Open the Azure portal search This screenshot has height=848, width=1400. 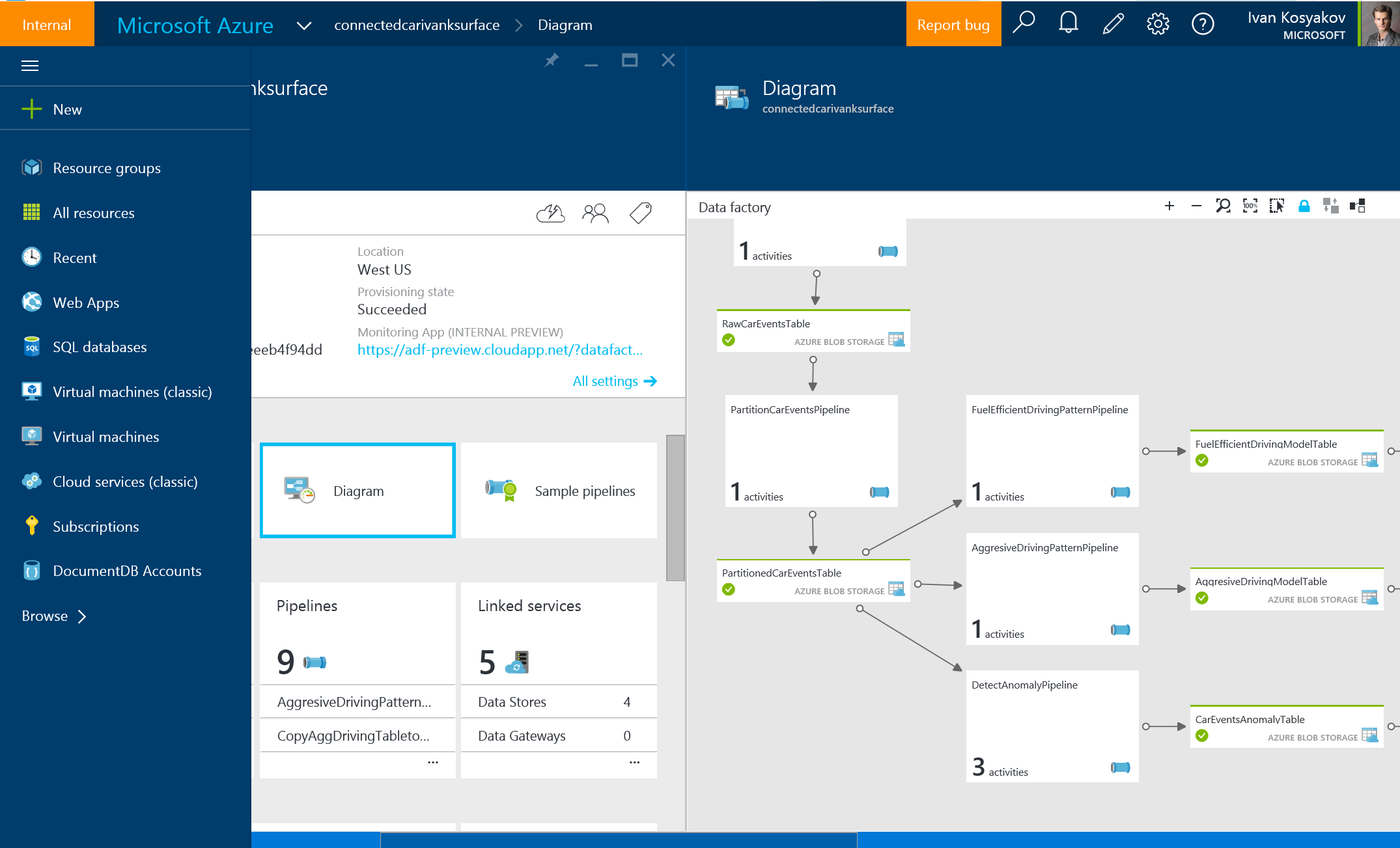(1024, 23)
